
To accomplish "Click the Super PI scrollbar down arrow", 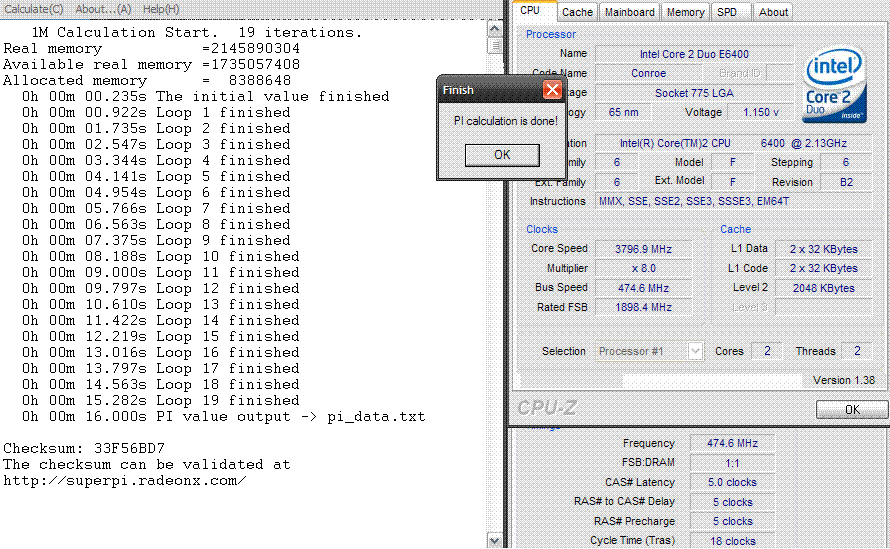I will [494, 540].
